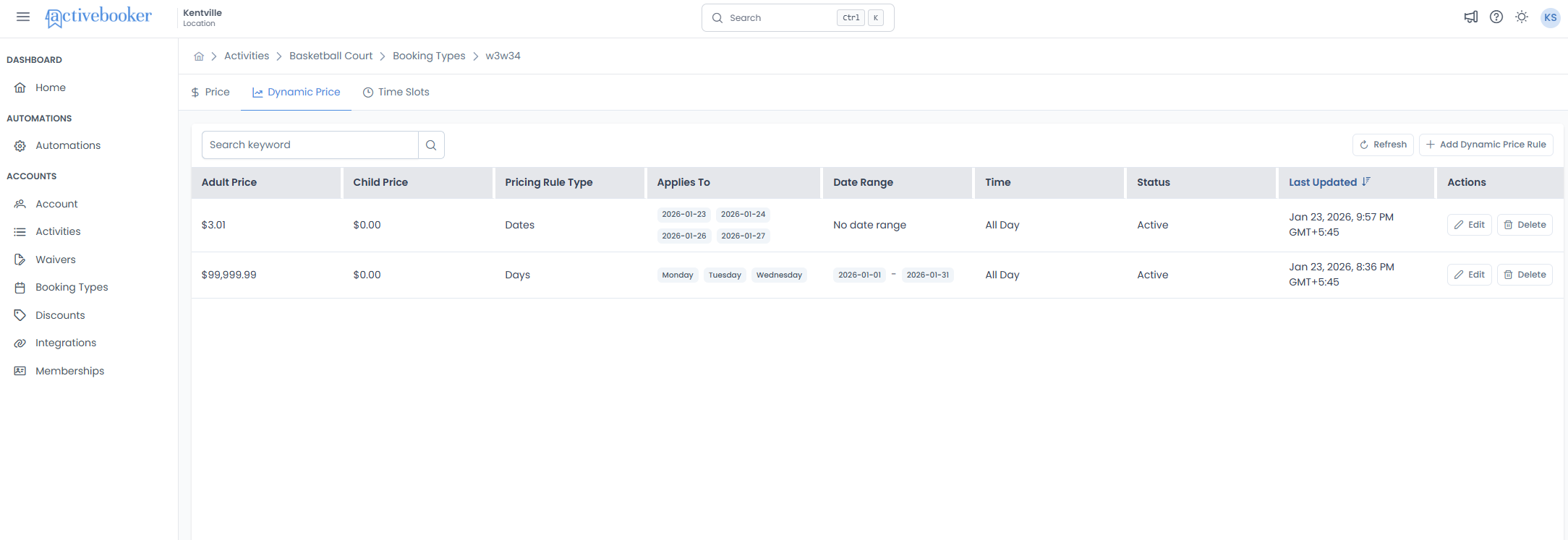Open the announcements megaphone icon
The width and height of the screenshot is (1568, 540).
point(1471,17)
